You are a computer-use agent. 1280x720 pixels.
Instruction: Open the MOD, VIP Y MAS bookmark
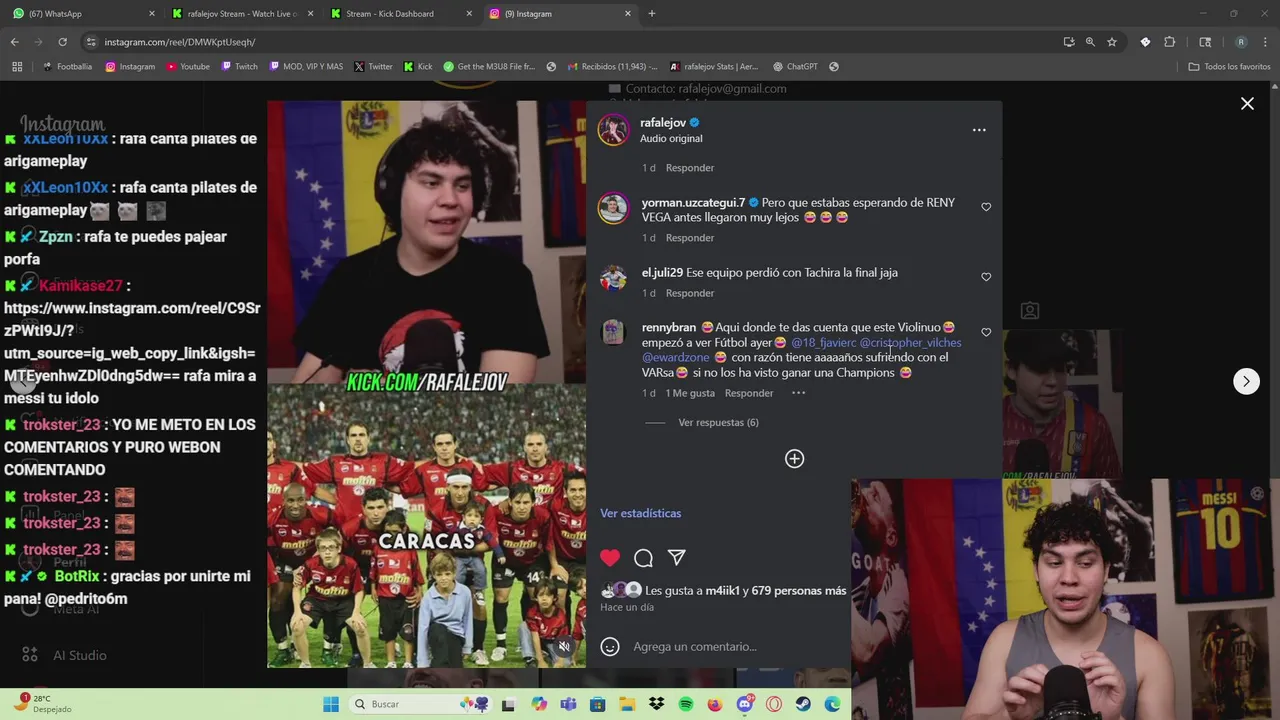(305, 67)
